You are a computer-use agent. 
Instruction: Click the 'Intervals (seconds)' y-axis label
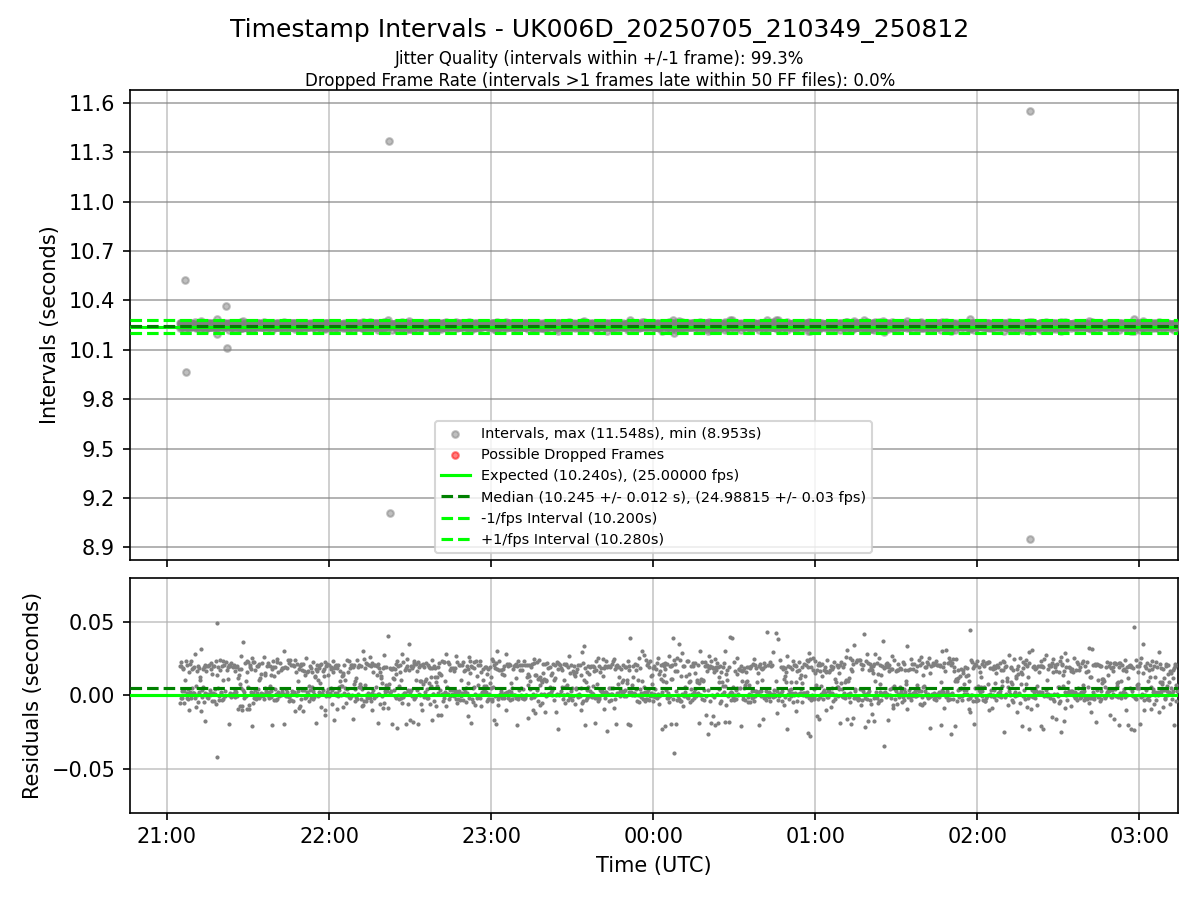(x=49, y=325)
